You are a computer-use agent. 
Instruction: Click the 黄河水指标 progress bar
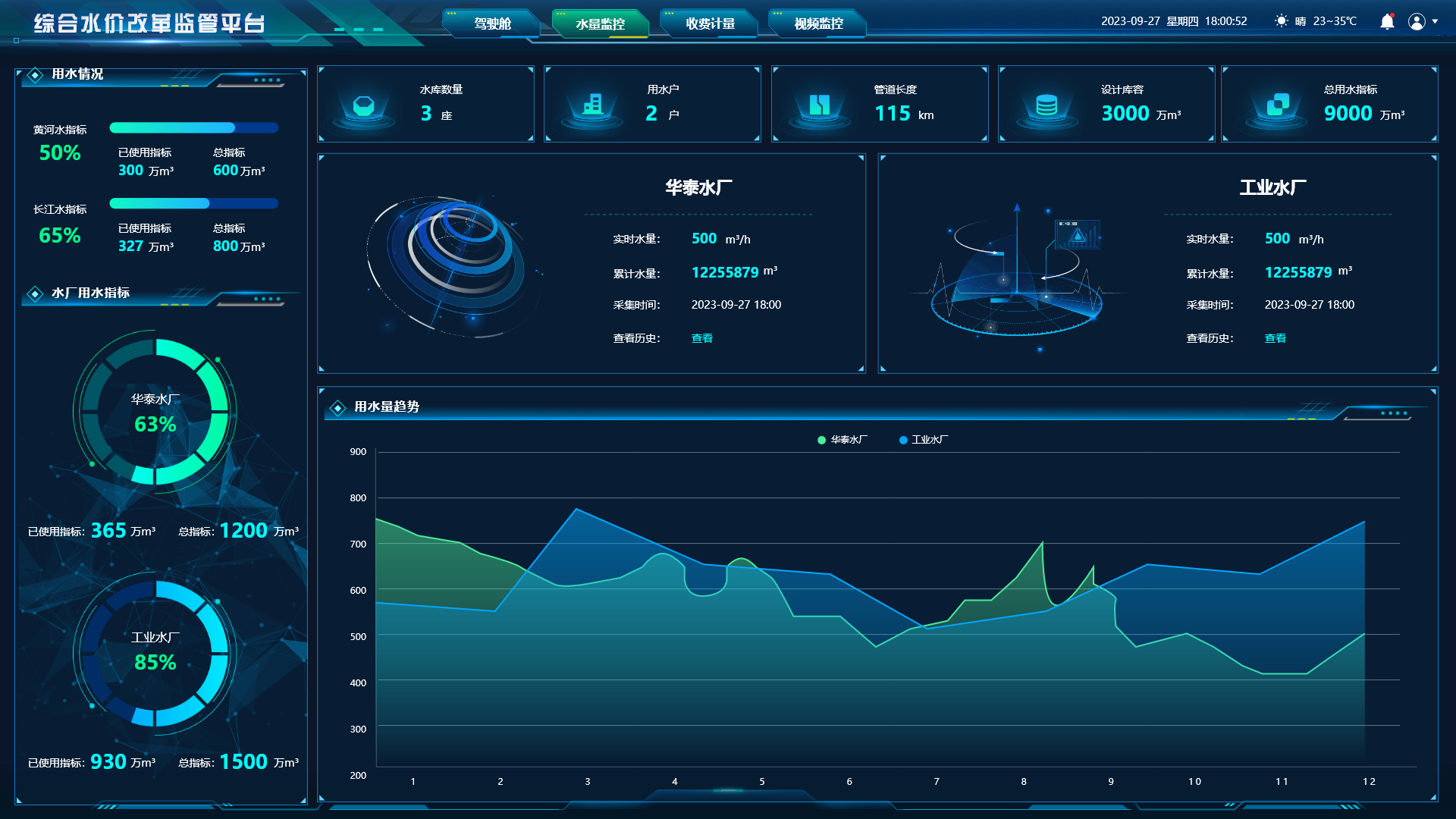click(x=193, y=128)
